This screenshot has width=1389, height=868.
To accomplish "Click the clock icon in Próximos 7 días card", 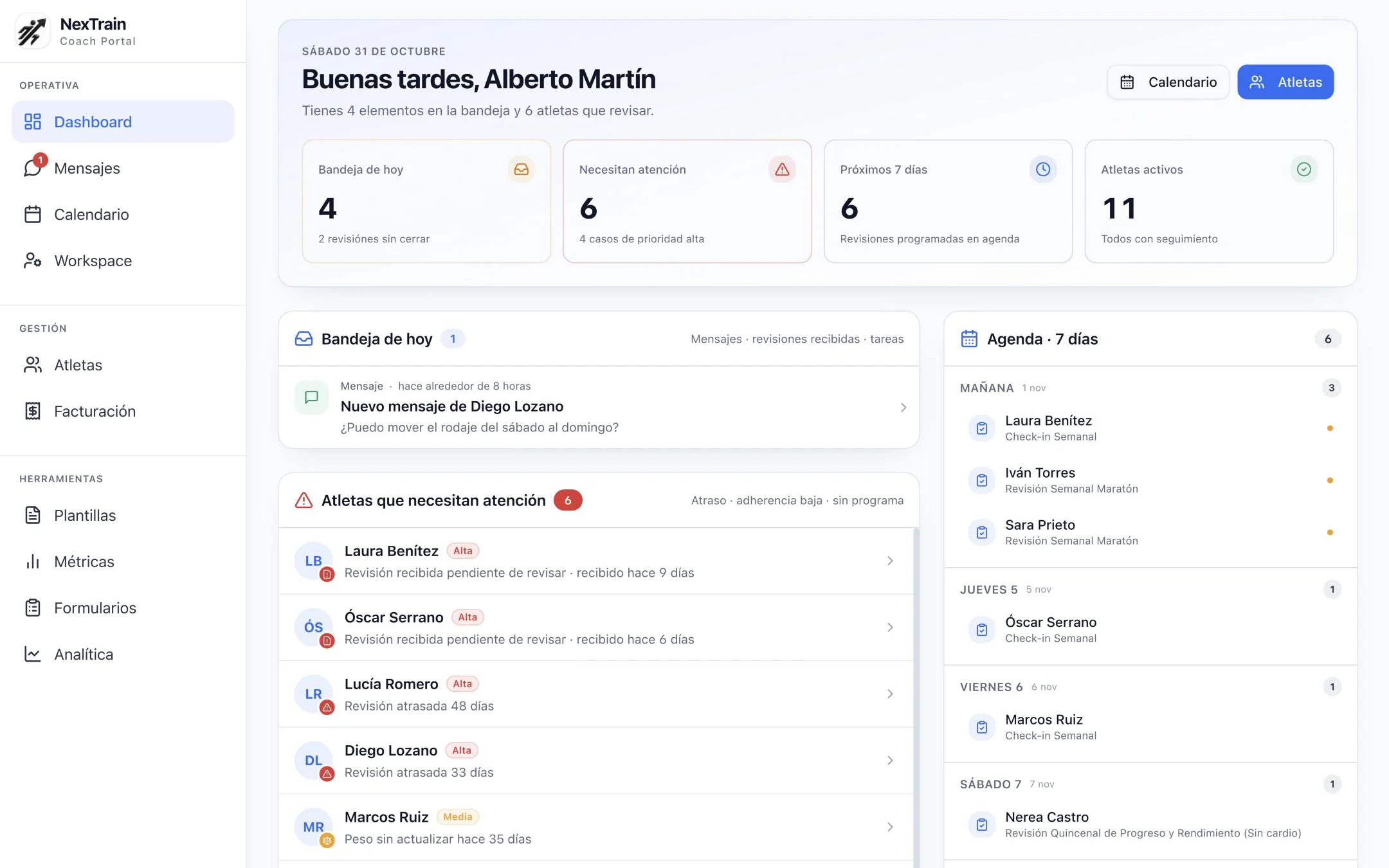I will (x=1043, y=169).
